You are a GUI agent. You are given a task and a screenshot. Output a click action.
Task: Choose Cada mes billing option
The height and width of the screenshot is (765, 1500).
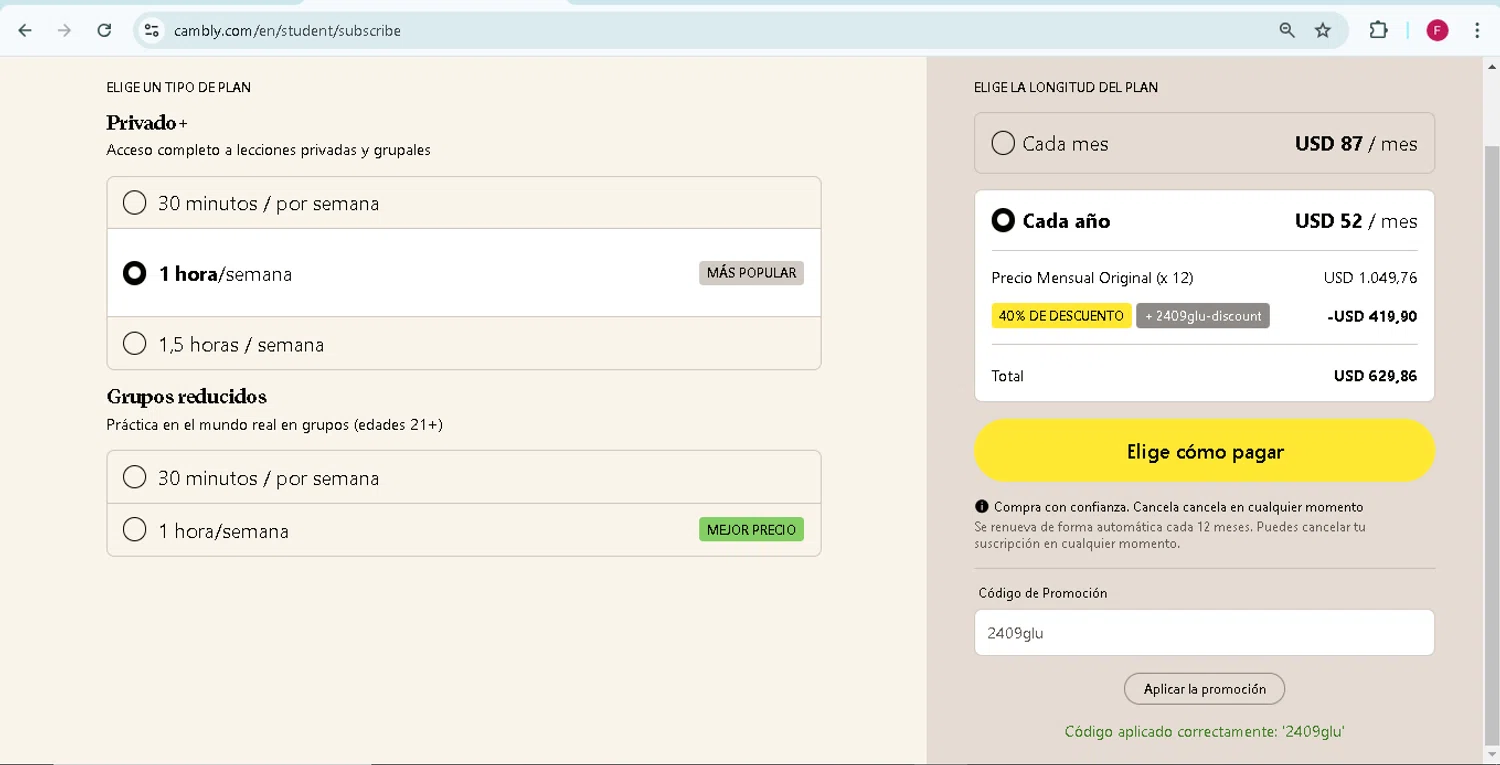click(1204, 143)
